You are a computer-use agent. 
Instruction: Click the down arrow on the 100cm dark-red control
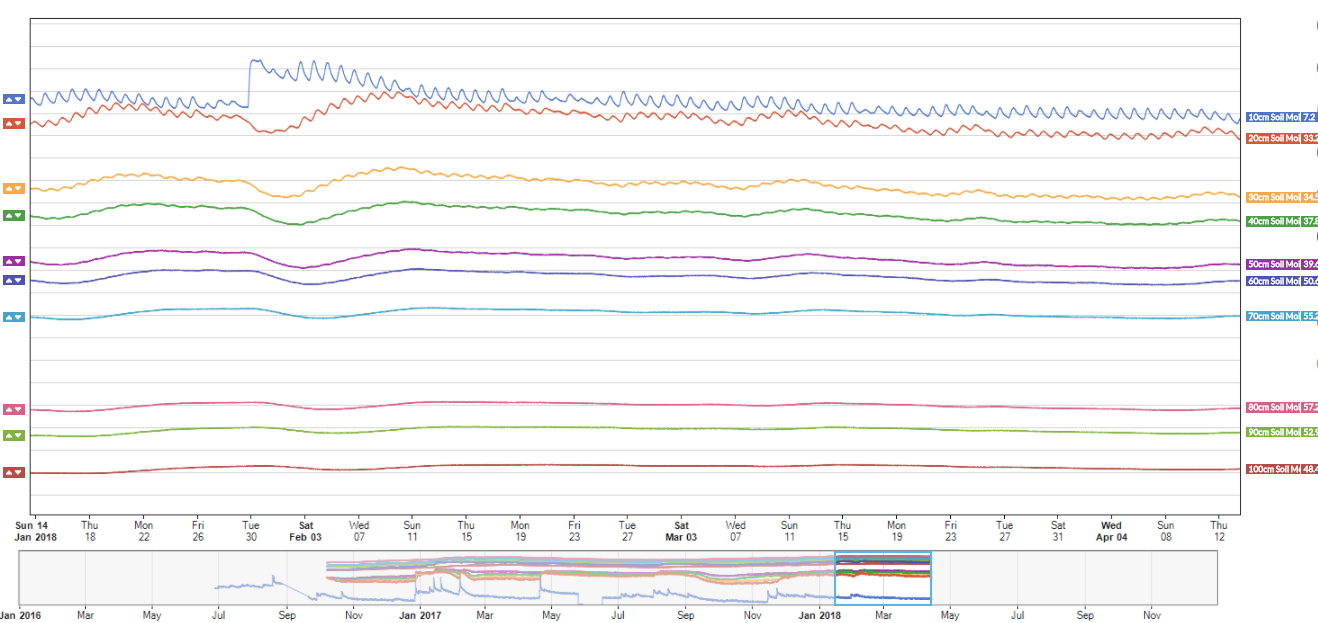19,472
